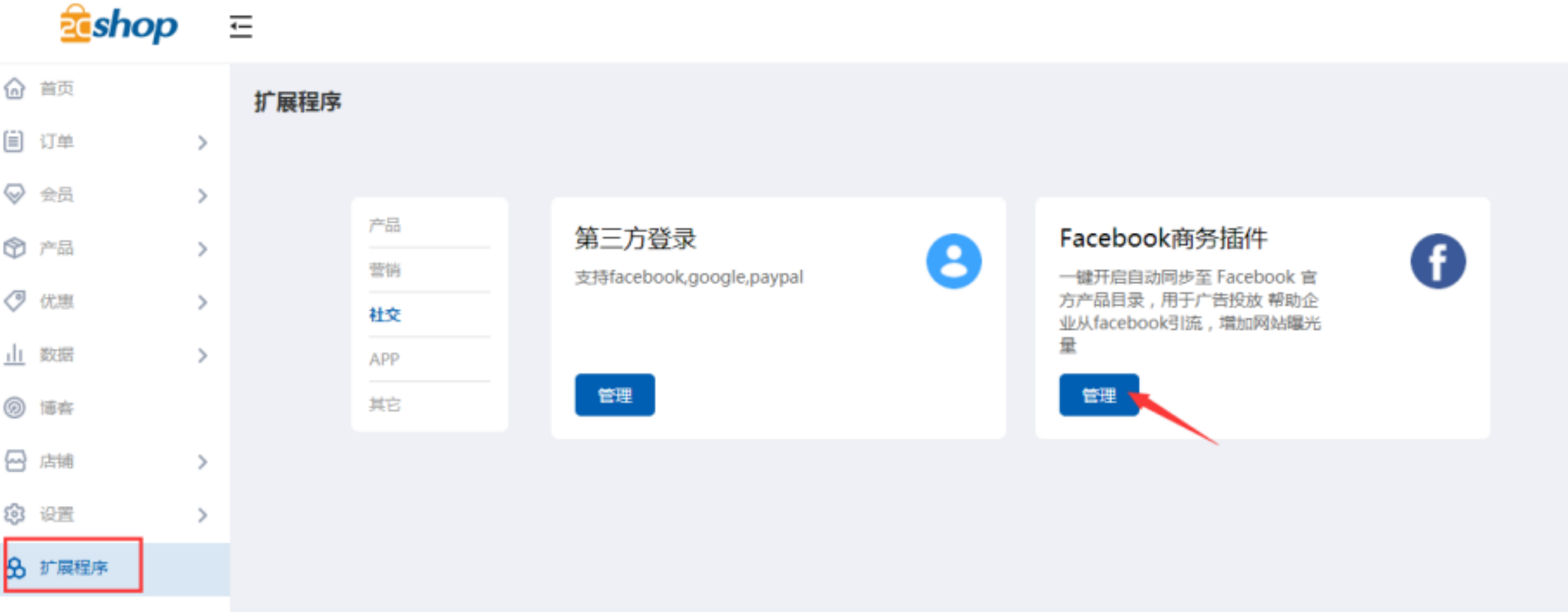This screenshot has width=1568, height=612.
Task: Click the third-party login user avatar icon
Action: [x=954, y=261]
